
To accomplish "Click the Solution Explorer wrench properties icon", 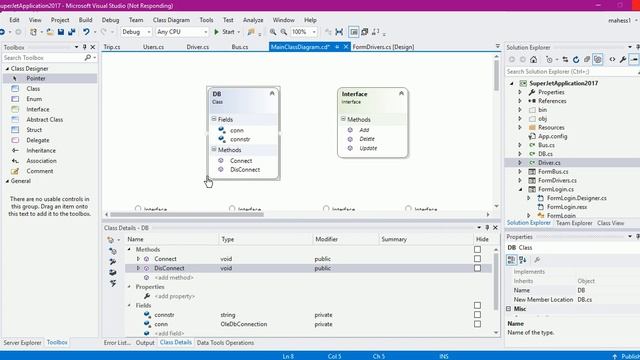I will (x=623, y=60).
